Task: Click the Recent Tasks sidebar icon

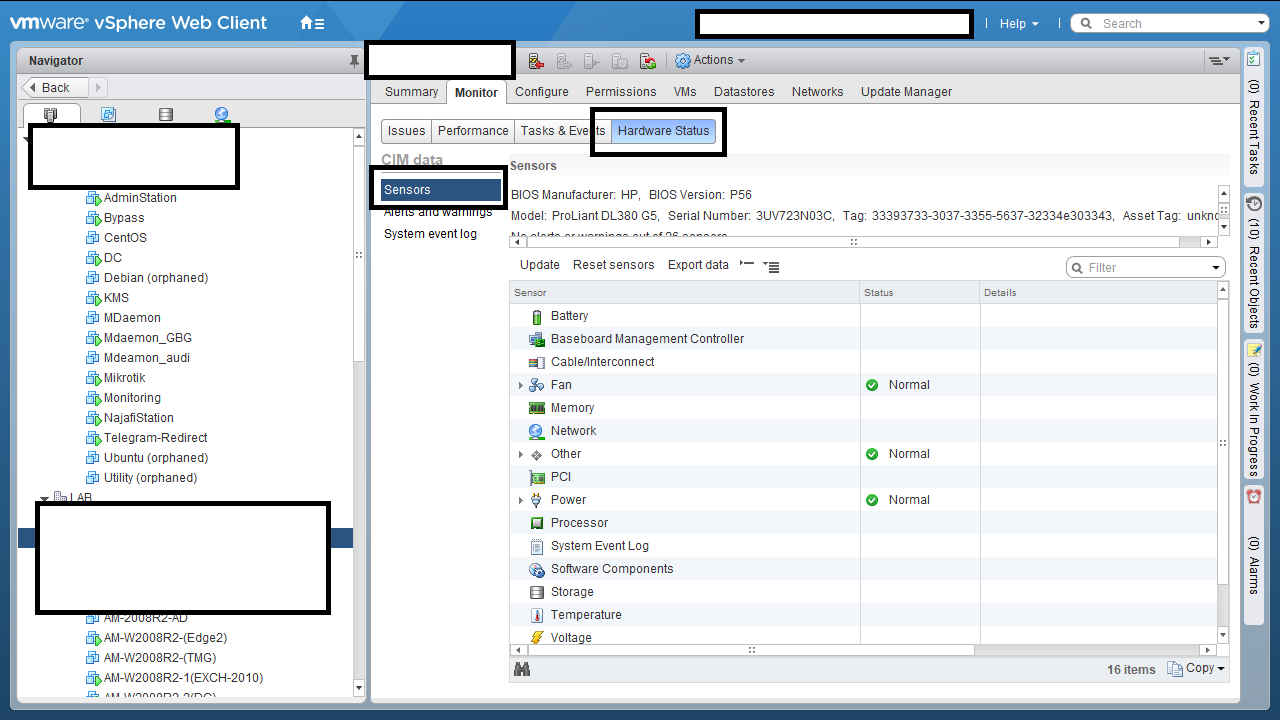Action: click(x=1254, y=60)
